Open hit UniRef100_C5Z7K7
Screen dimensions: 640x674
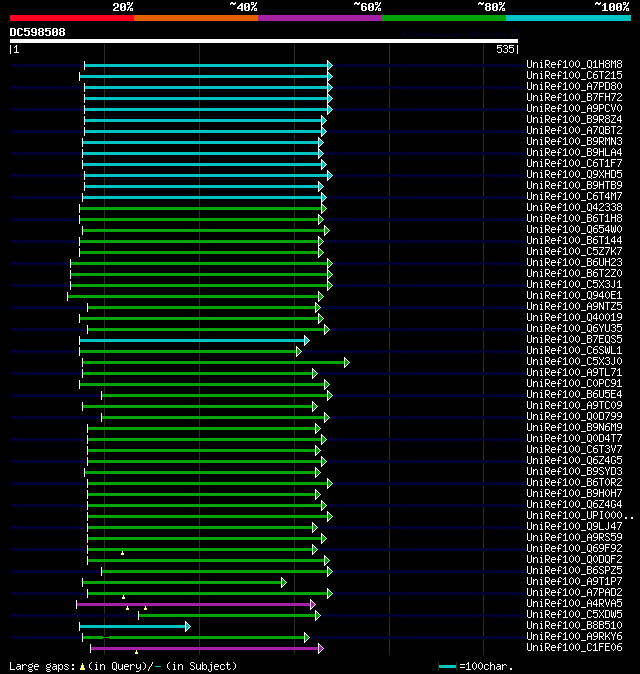(x=574, y=251)
